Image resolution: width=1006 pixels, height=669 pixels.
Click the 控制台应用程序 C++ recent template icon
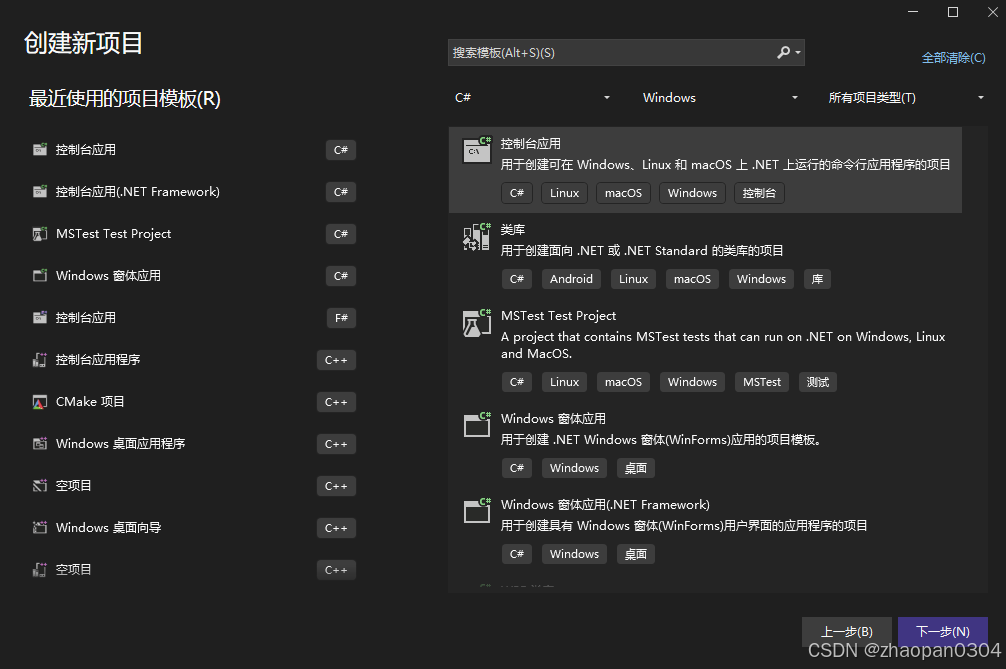point(40,360)
